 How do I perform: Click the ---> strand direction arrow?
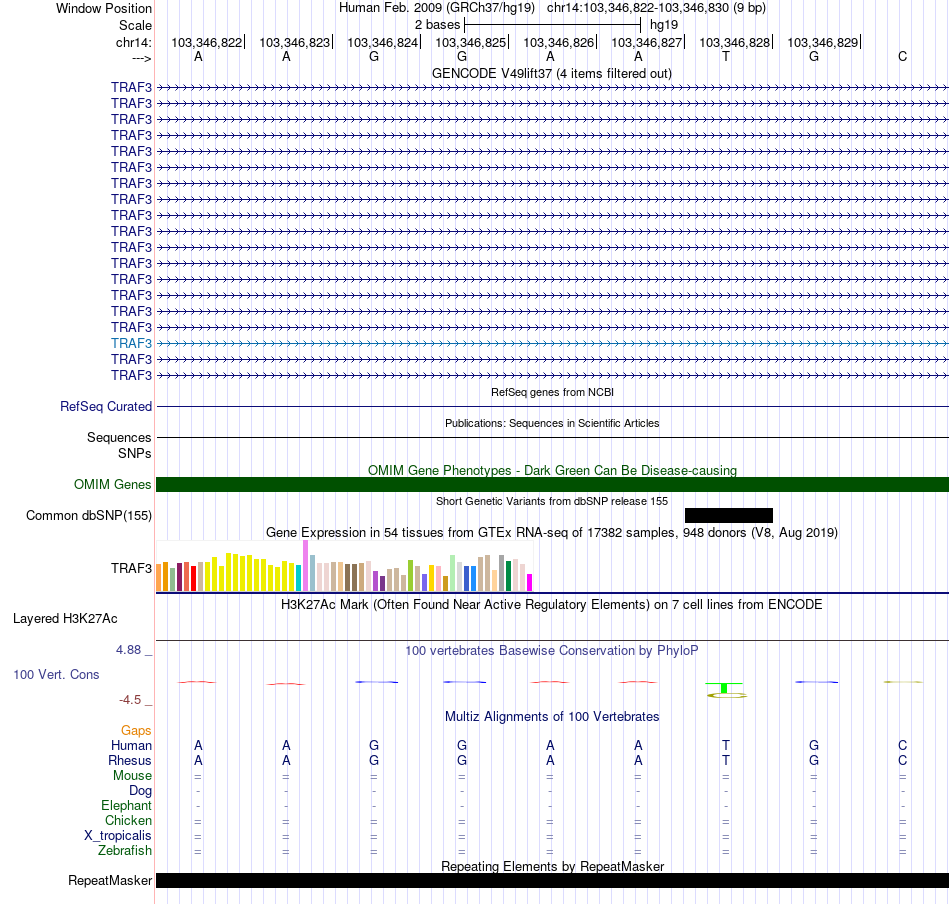142,58
